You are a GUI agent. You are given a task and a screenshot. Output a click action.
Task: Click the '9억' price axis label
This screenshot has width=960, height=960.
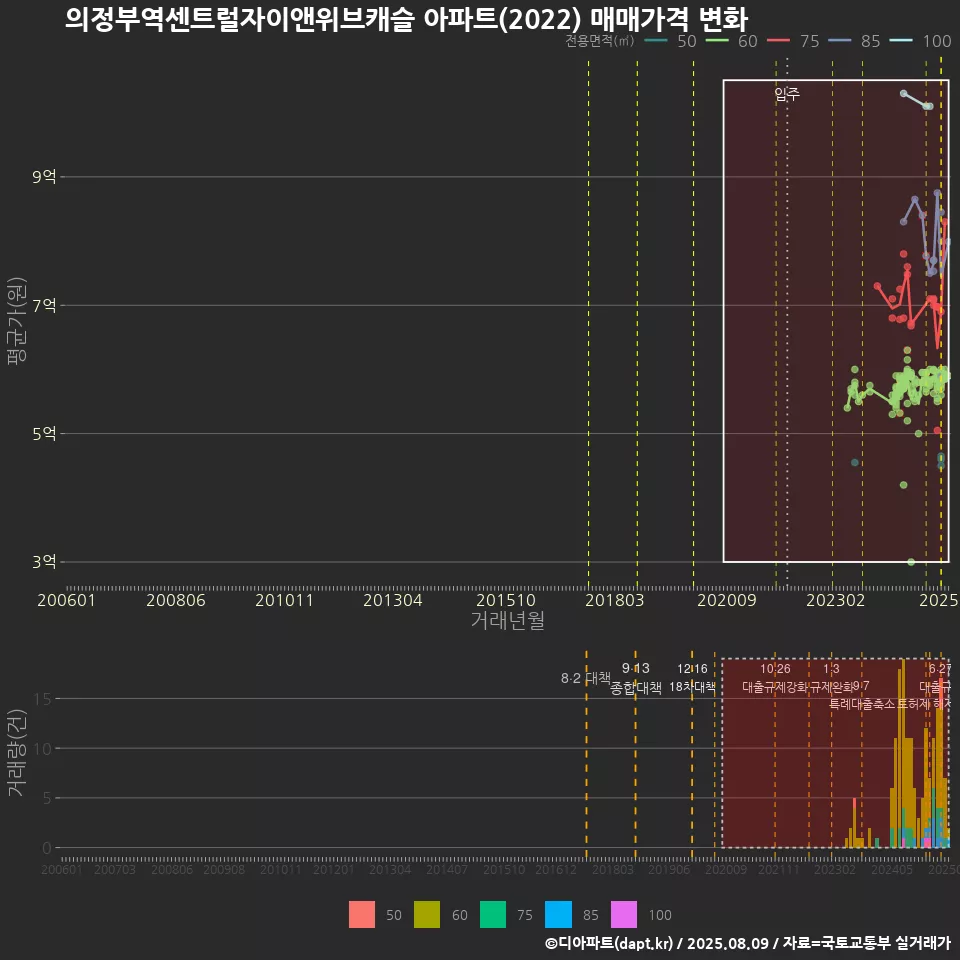(x=44, y=177)
